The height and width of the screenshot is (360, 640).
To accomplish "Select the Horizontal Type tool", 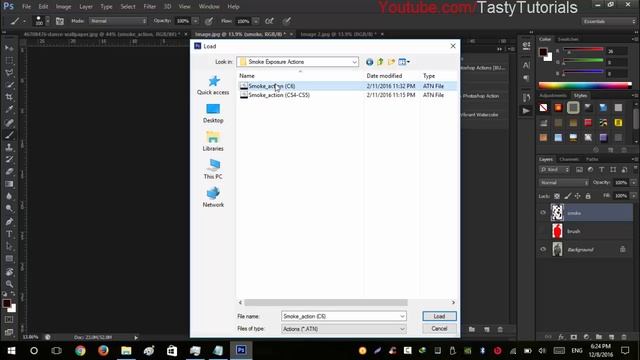I will click(9, 234).
